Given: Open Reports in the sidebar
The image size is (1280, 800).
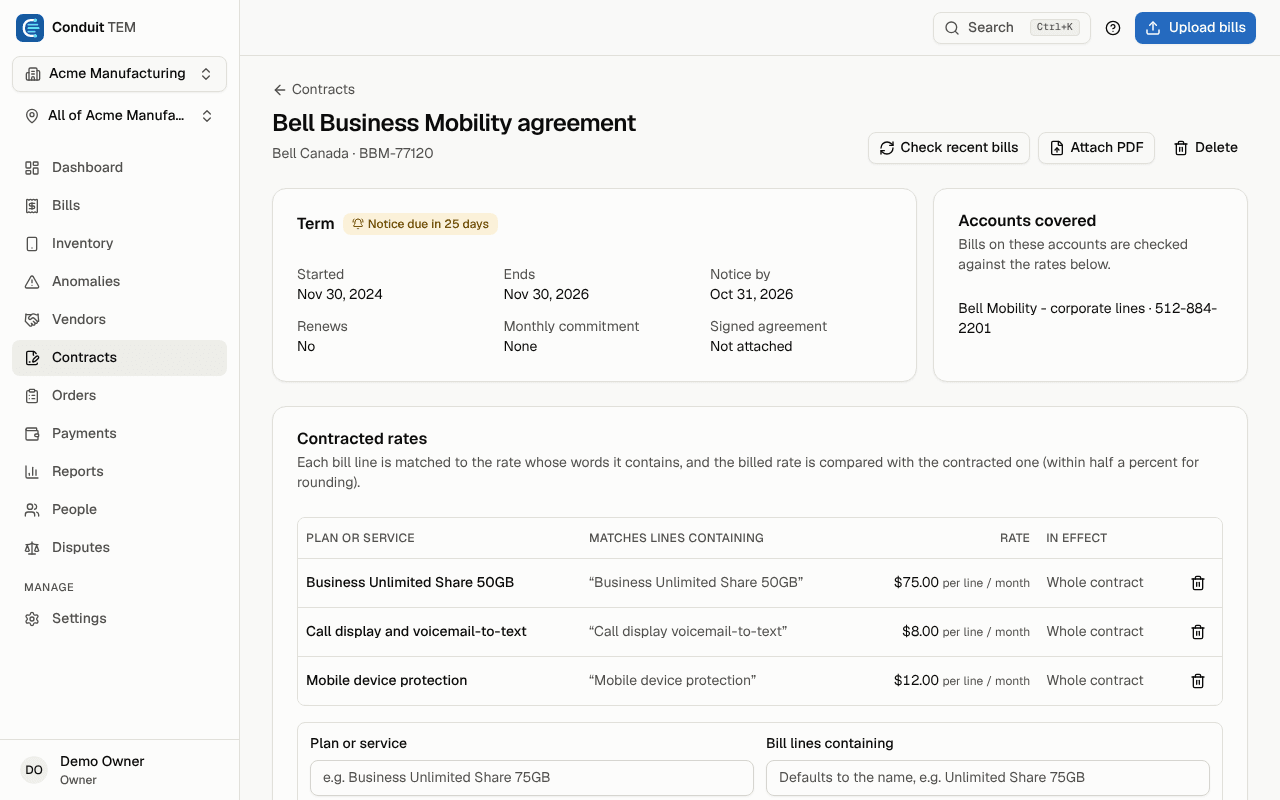Looking at the screenshot, I should (x=120, y=472).
